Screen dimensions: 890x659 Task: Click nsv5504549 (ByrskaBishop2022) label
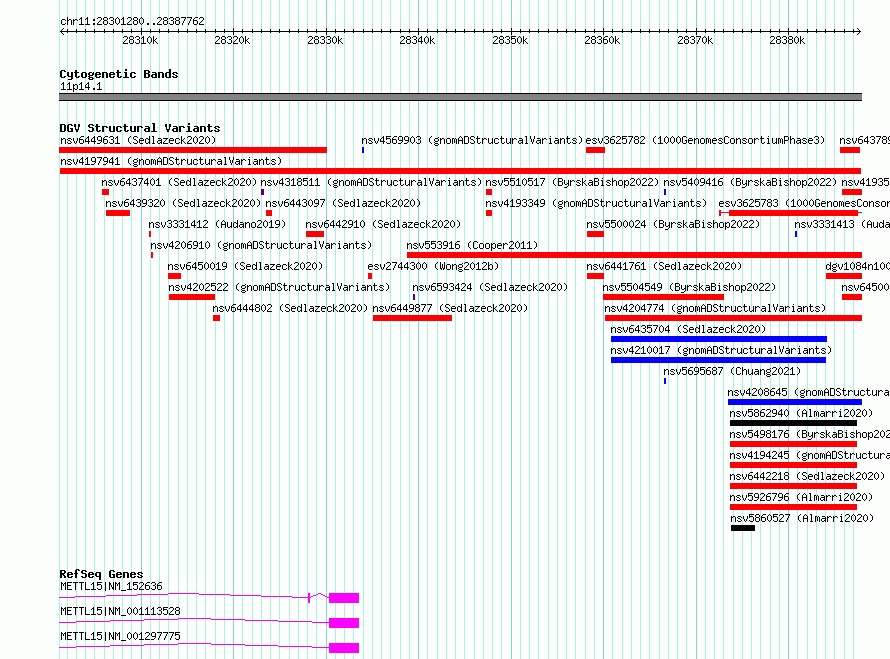(690, 287)
